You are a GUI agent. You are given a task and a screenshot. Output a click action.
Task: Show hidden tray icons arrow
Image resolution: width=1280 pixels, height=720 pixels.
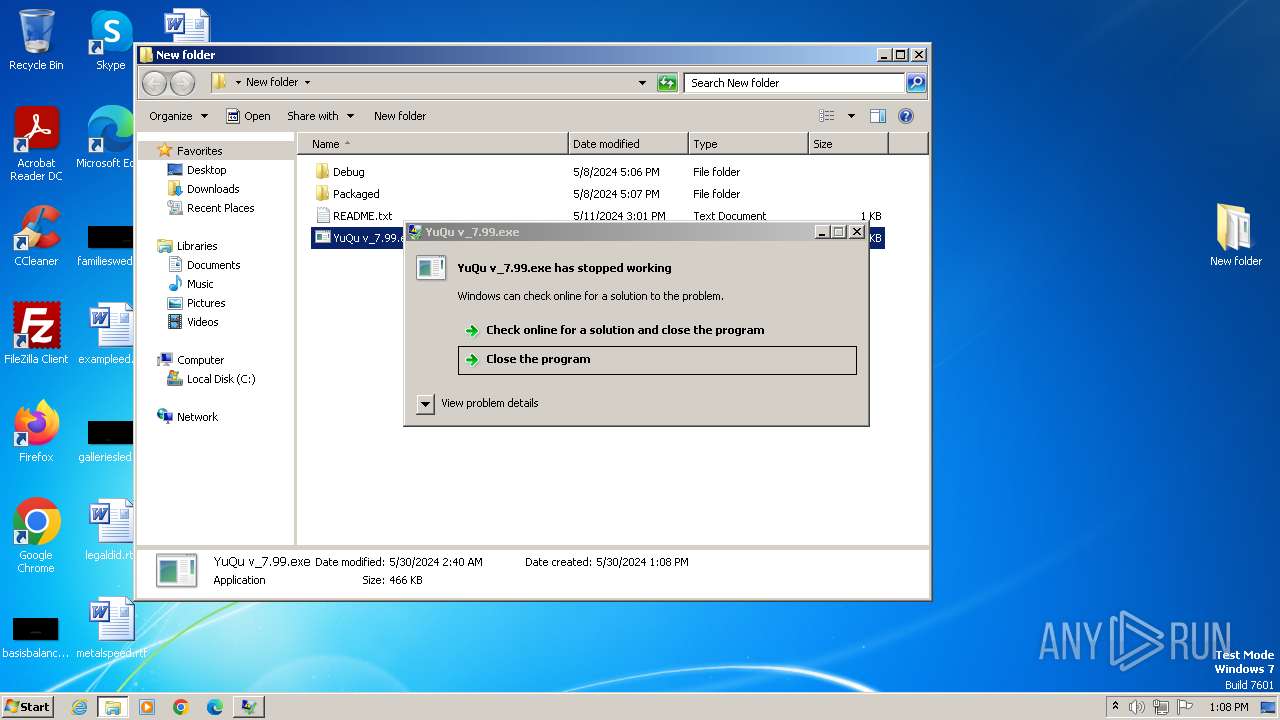tap(1115, 707)
